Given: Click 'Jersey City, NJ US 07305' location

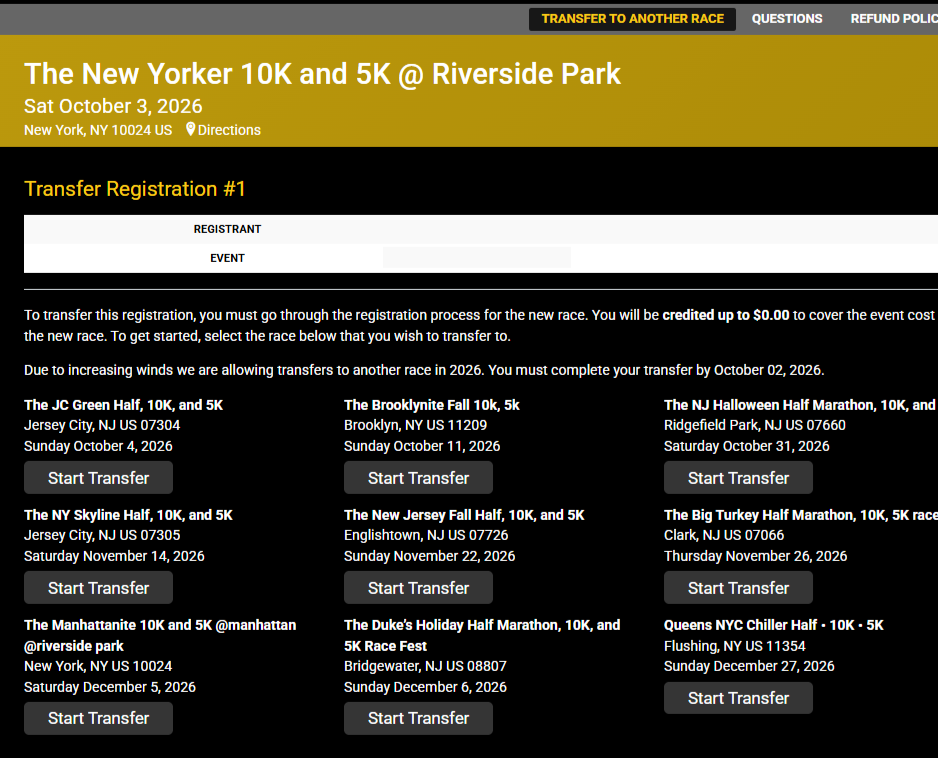Looking at the screenshot, I should 102,535.
